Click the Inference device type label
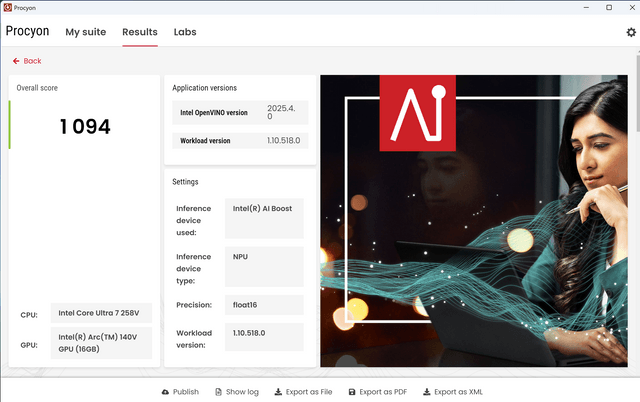 pyautogui.click(x=194, y=269)
